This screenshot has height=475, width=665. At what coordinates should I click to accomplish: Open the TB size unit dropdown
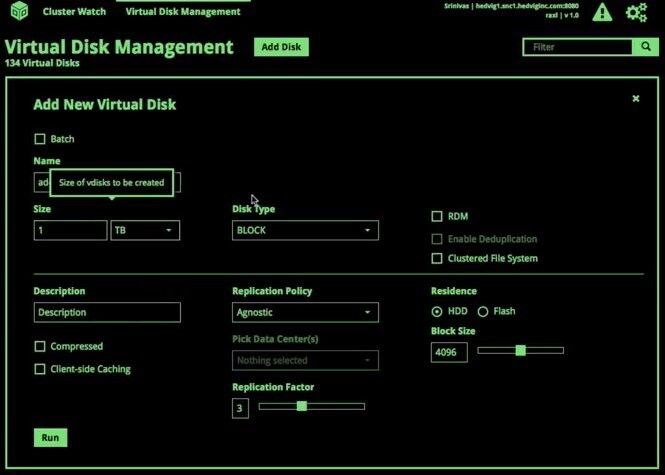click(145, 230)
